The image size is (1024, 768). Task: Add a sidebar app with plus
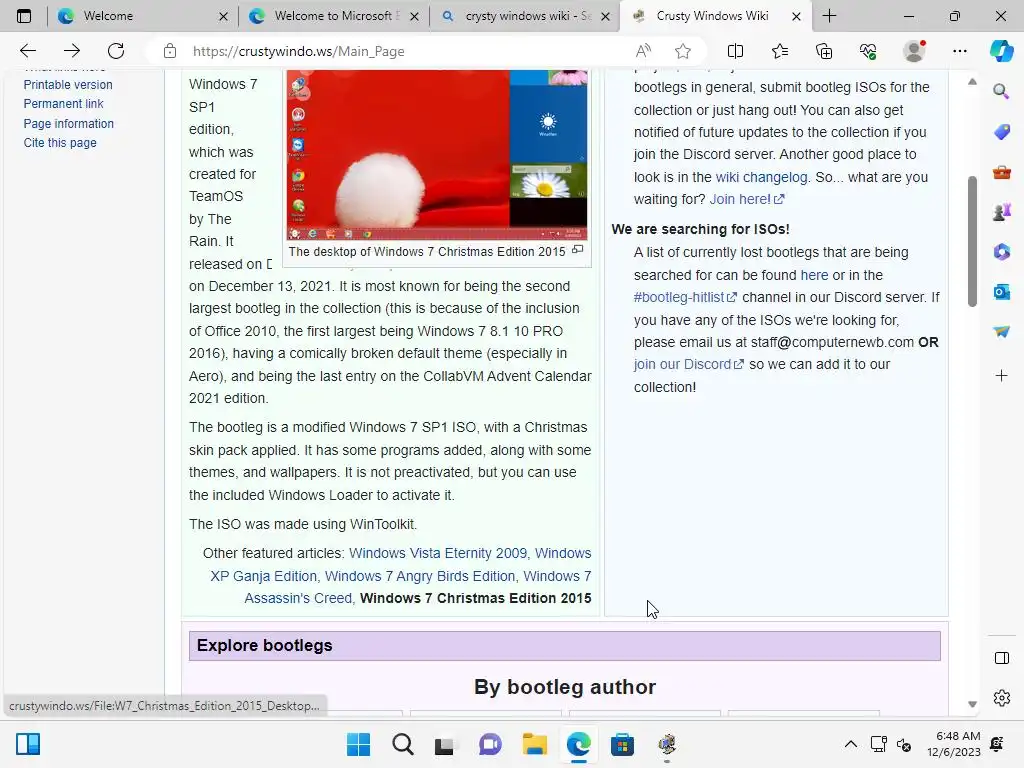pos(1002,376)
